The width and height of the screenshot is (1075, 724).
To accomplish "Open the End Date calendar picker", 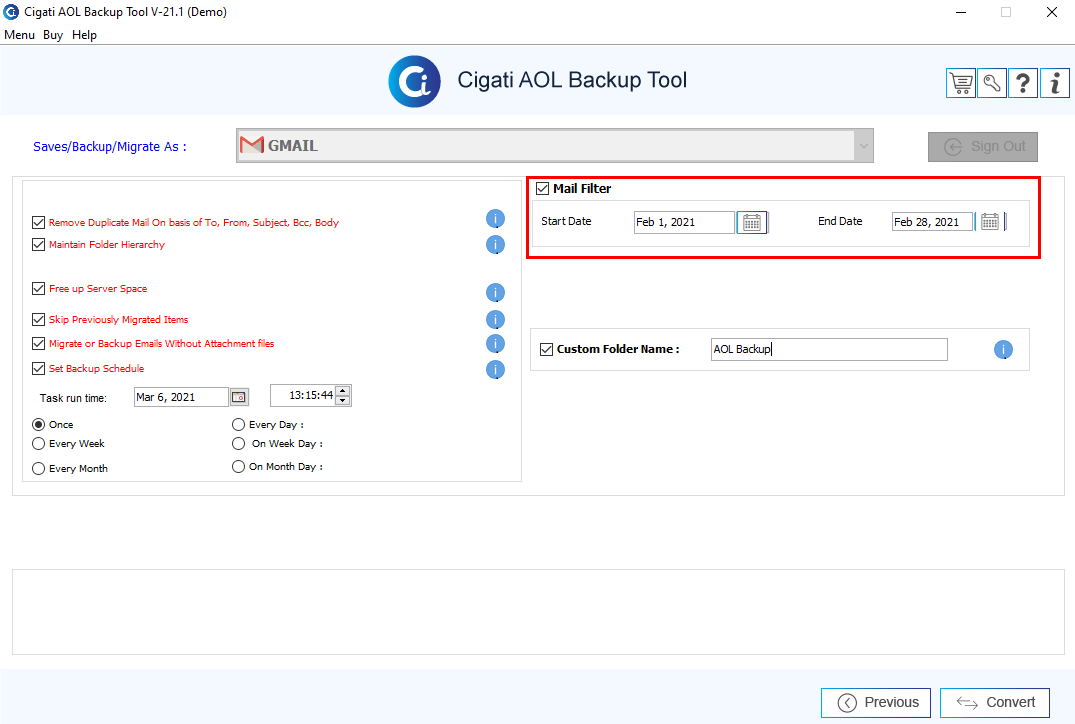I will click(990, 221).
